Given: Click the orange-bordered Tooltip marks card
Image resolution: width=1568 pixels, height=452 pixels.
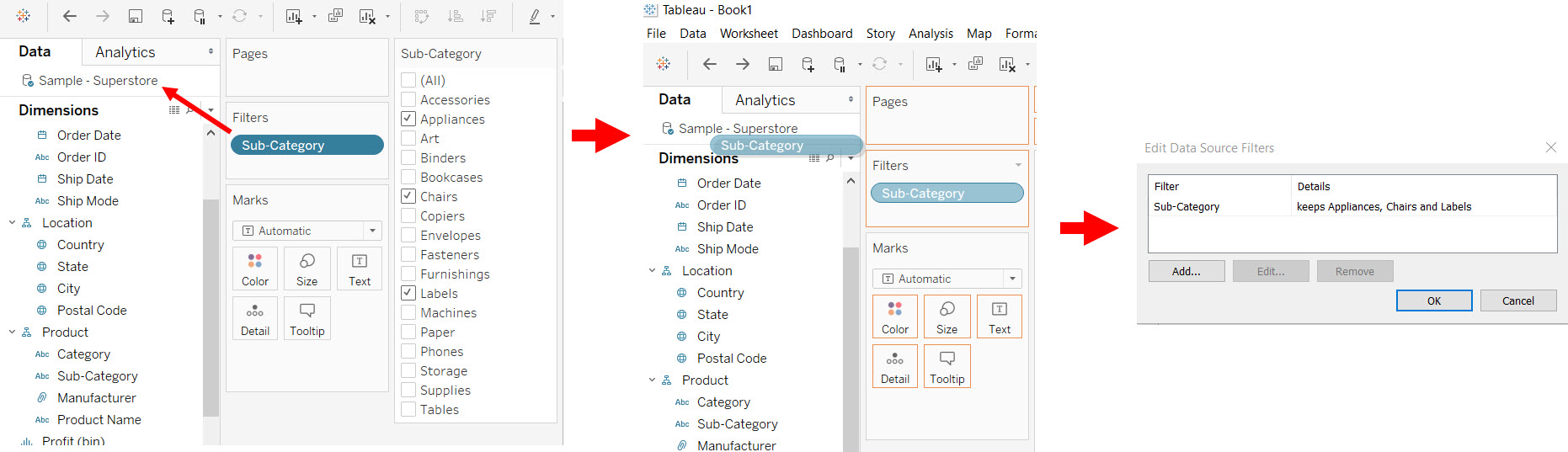Looking at the screenshot, I should point(947,366).
